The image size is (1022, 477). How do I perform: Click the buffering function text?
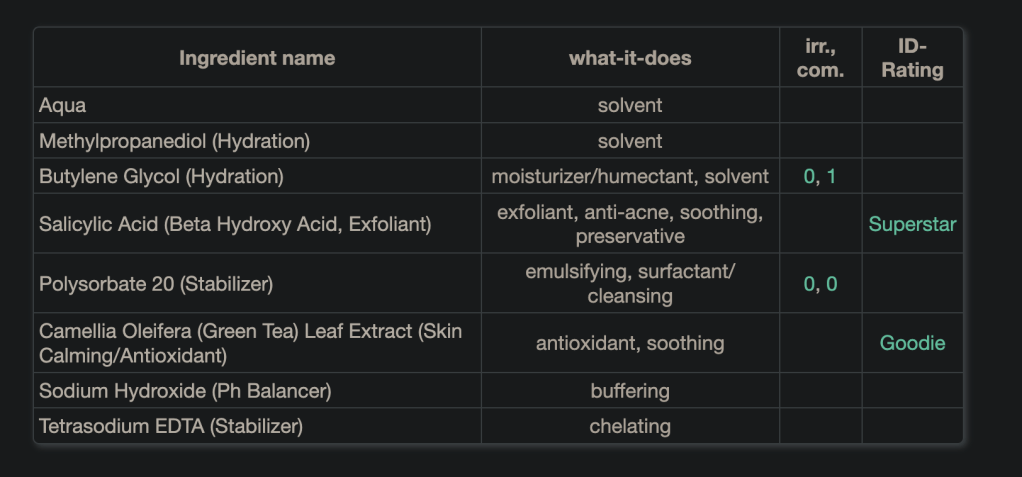pyautogui.click(x=630, y=390)
